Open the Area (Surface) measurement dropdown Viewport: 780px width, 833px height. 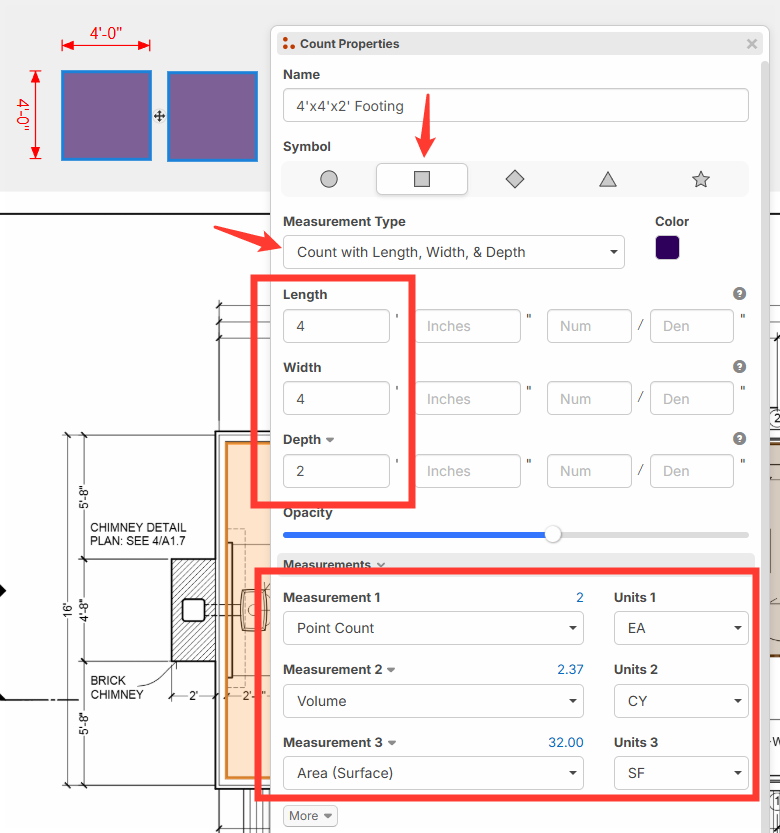pyautogui.click(x=433, y=773)
